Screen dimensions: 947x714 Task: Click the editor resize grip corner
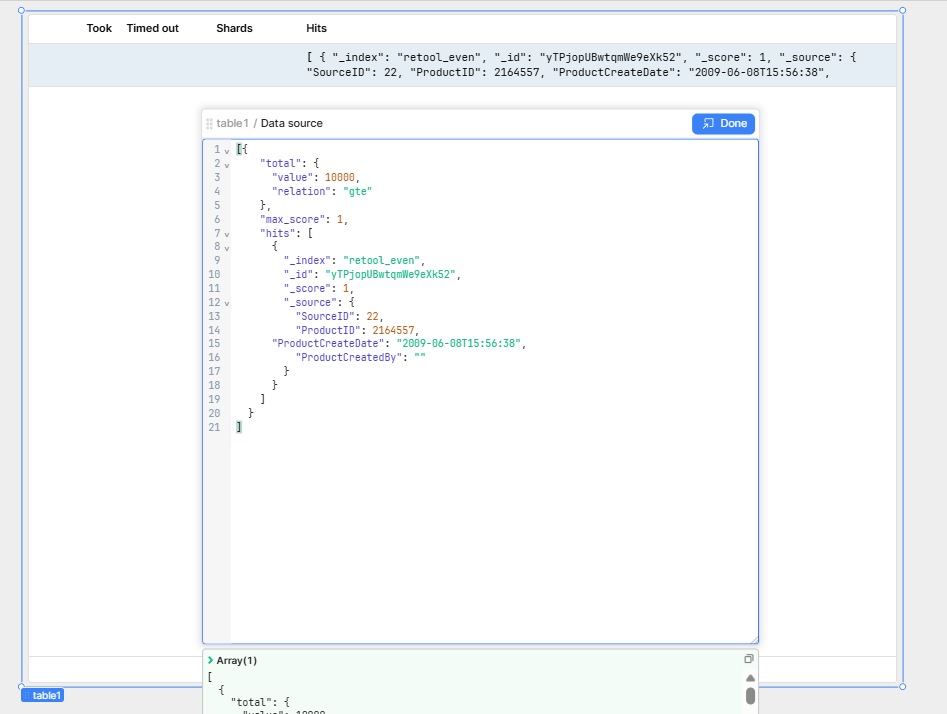[754, 640]
